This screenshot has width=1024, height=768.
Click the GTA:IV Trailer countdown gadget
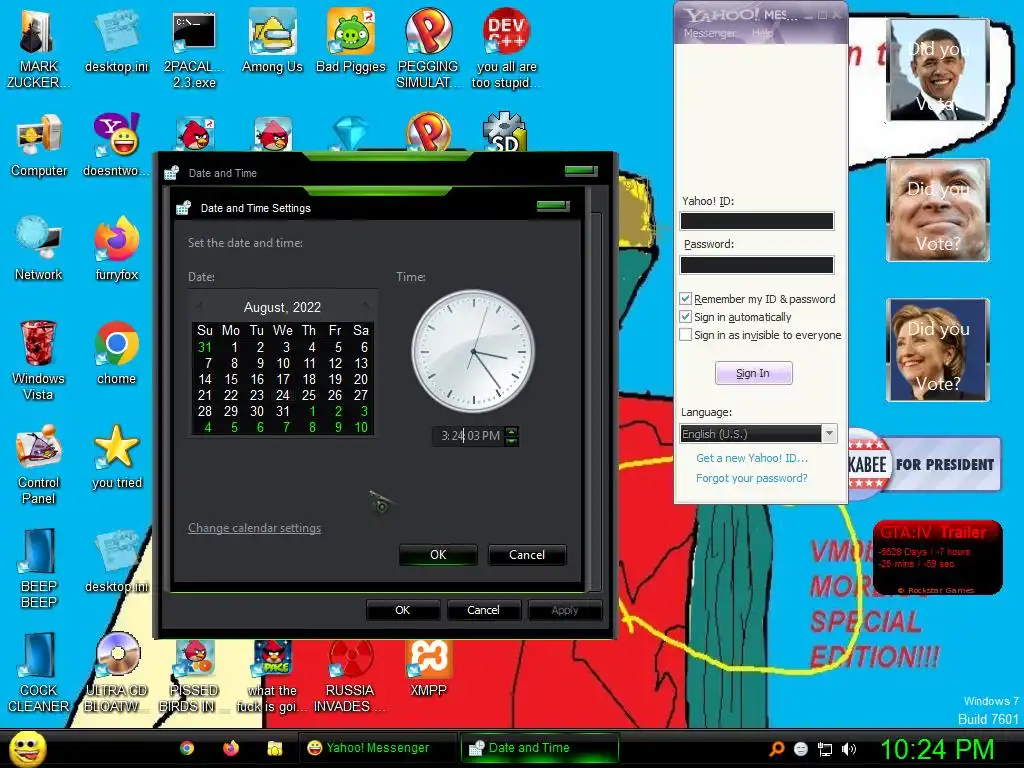937,557
